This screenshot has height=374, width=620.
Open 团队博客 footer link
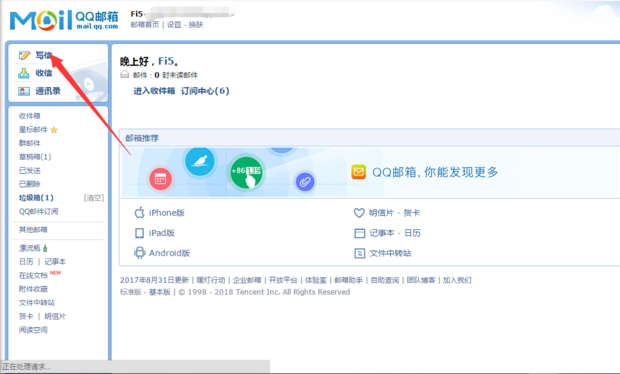[421, 280]
